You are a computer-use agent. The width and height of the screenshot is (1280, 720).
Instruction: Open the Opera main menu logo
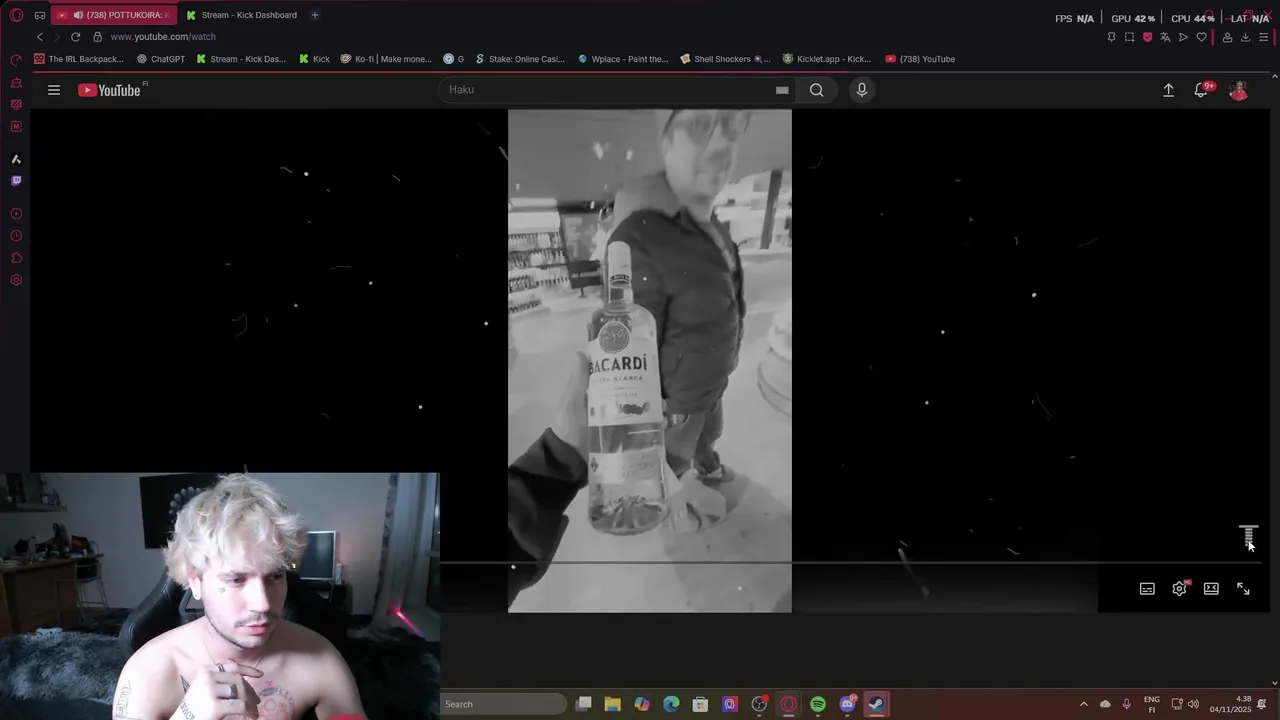pos(16,15)
